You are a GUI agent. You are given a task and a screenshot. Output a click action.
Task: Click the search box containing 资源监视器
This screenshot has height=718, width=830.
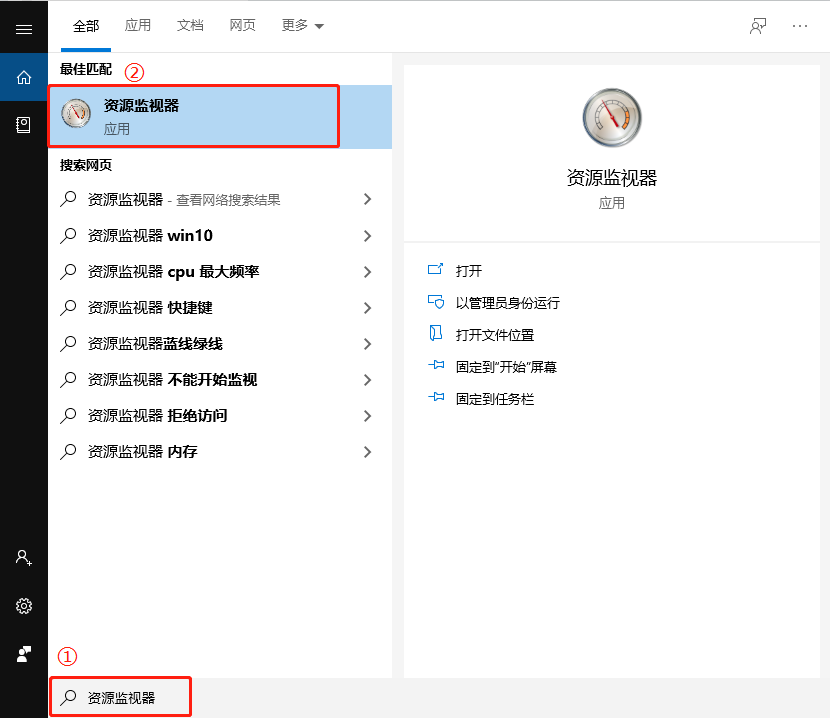point(121,697)
